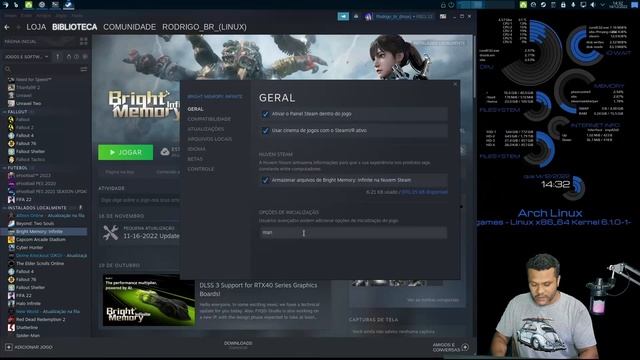Select the Compatibilidade properties tab
The height and width of the screenshot is (360, 640).
pos(209,119)
